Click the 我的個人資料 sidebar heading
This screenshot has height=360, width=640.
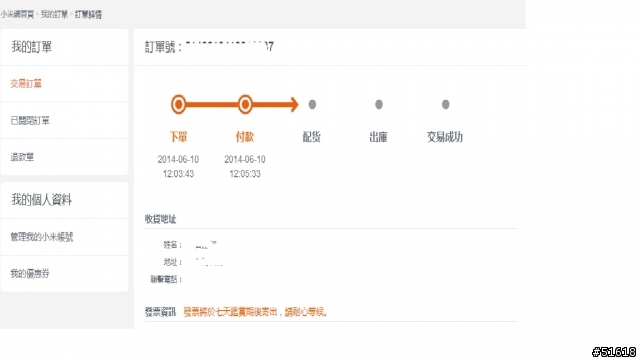click(42, 200)
